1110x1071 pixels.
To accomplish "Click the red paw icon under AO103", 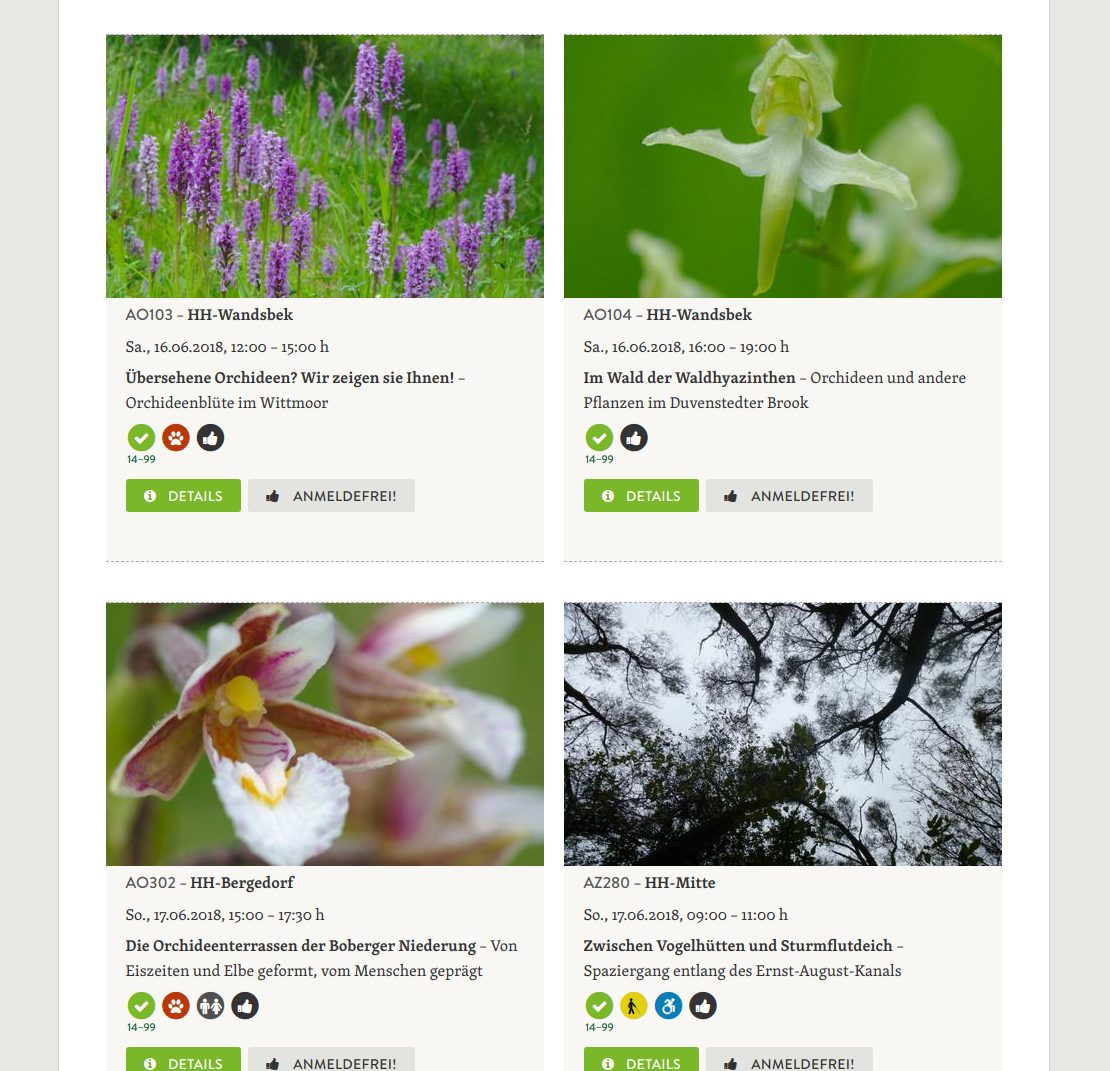I will 176,437.
